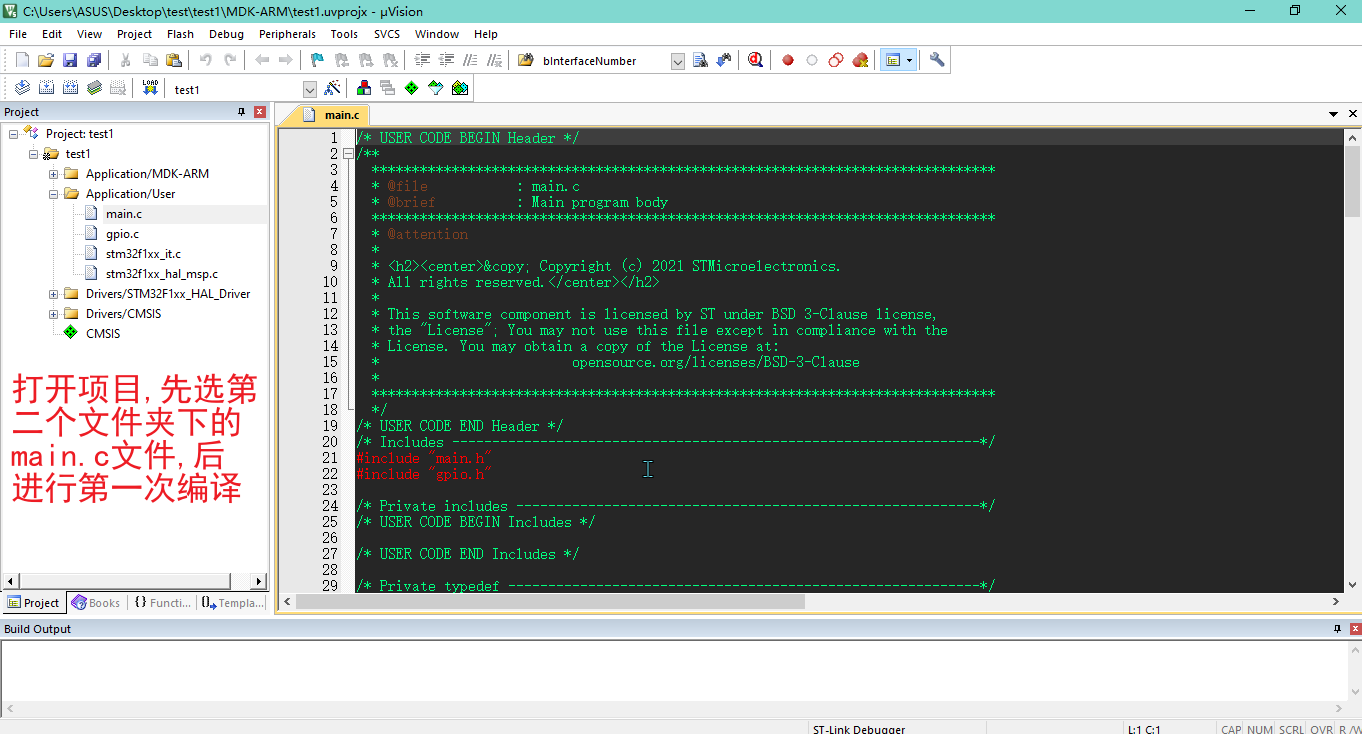The height and width of the screenshot is (734, 1362).
Task: Click the incremental find binoculars icon
Action: pyautogui.click(x=724, y=60)
